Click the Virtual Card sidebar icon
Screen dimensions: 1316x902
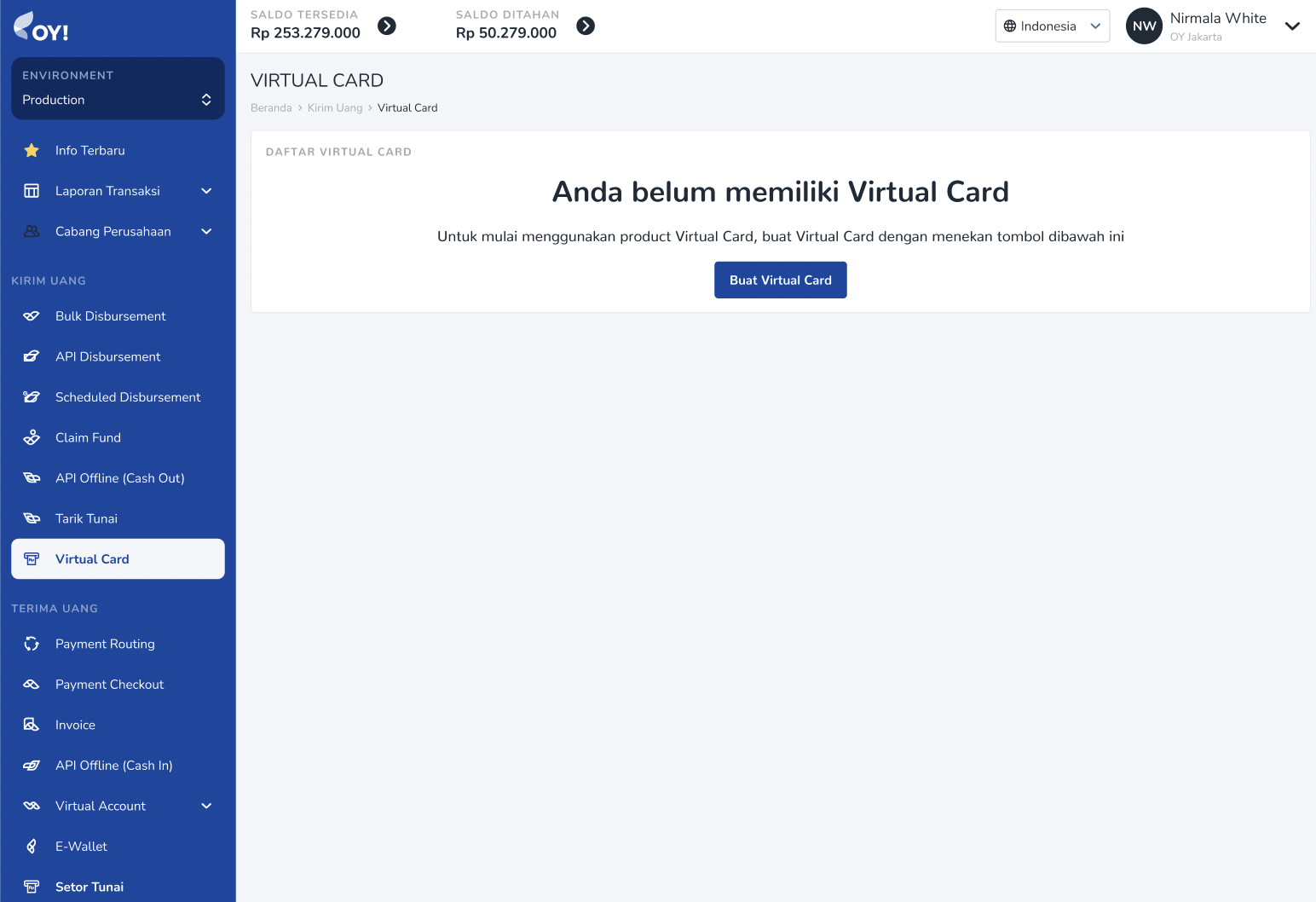(x=32, y=559)
